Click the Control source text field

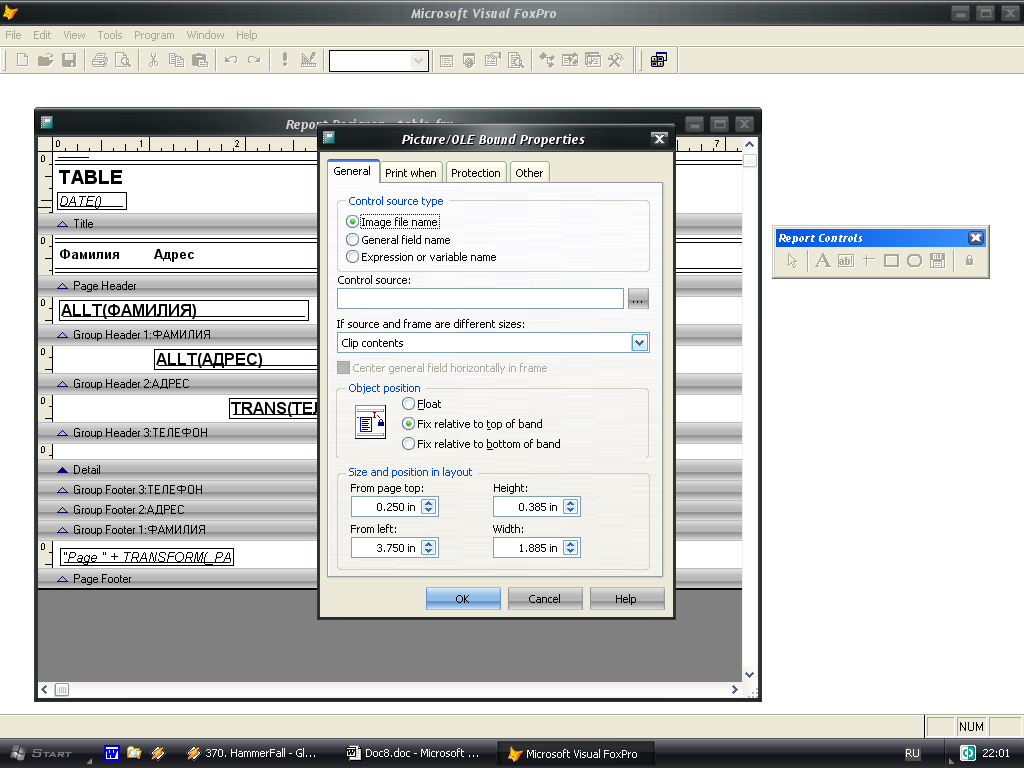coord(481,298)
